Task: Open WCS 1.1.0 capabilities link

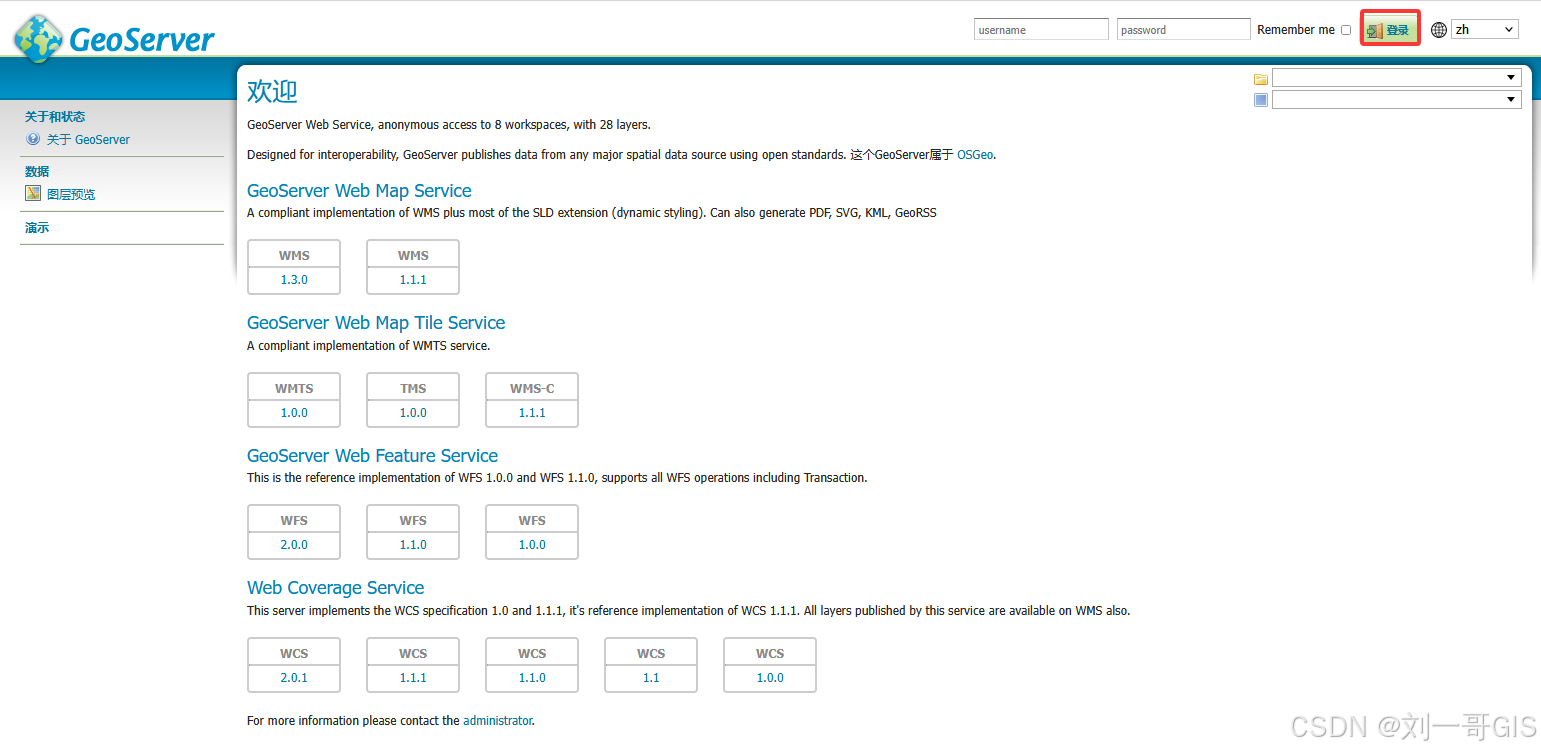Action: click(x=532, y=678)
